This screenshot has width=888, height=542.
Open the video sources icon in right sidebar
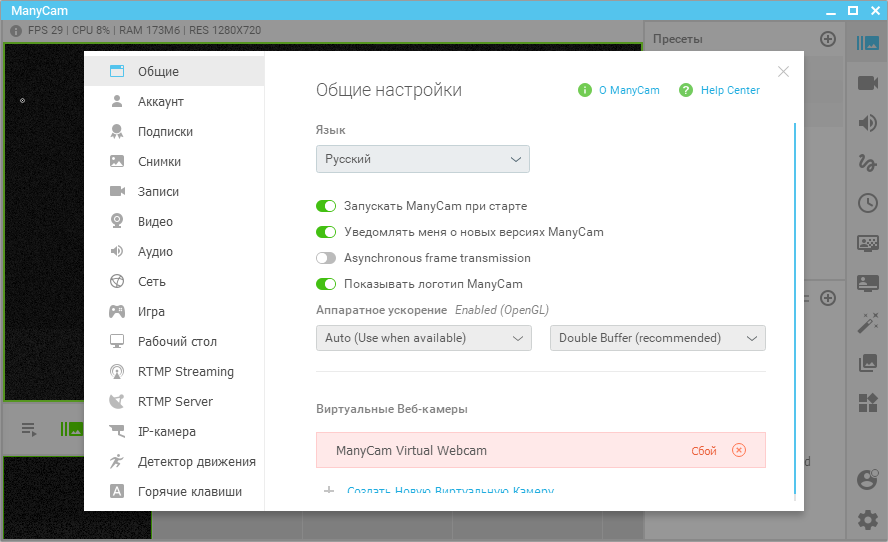tap(867, 83)
